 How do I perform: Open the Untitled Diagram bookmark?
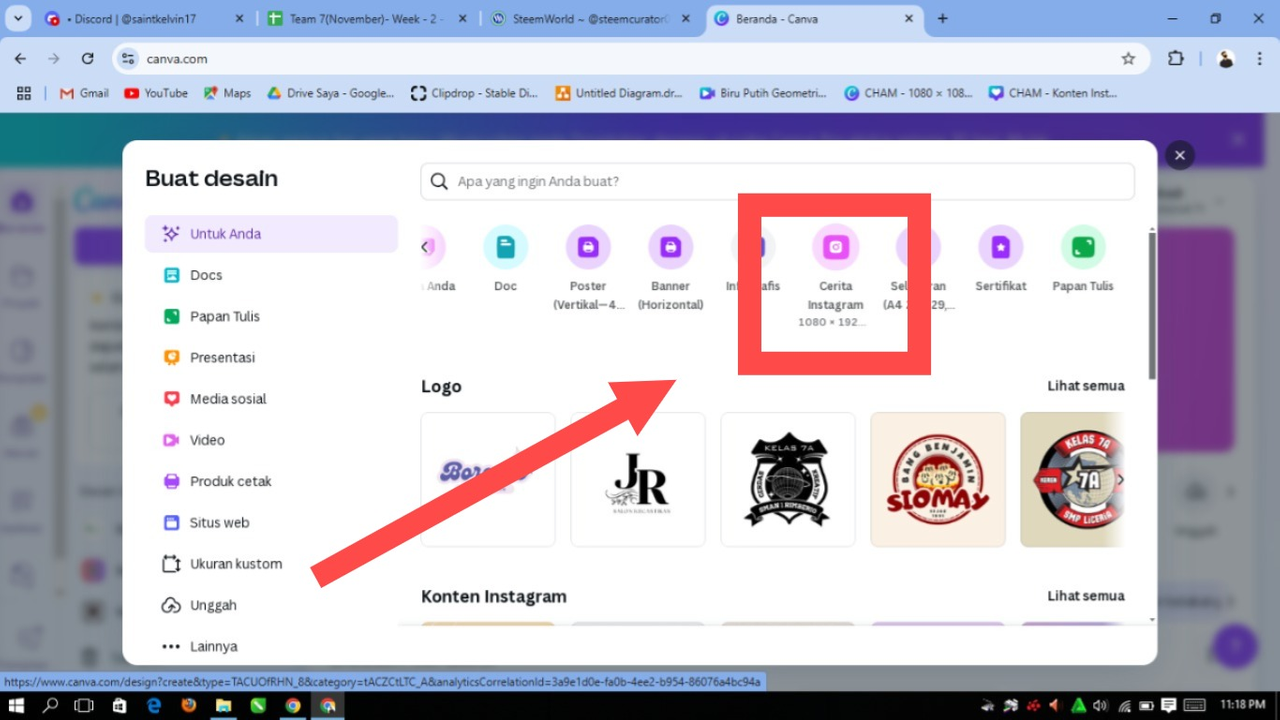pyautogui.click(x=619, y=93)
